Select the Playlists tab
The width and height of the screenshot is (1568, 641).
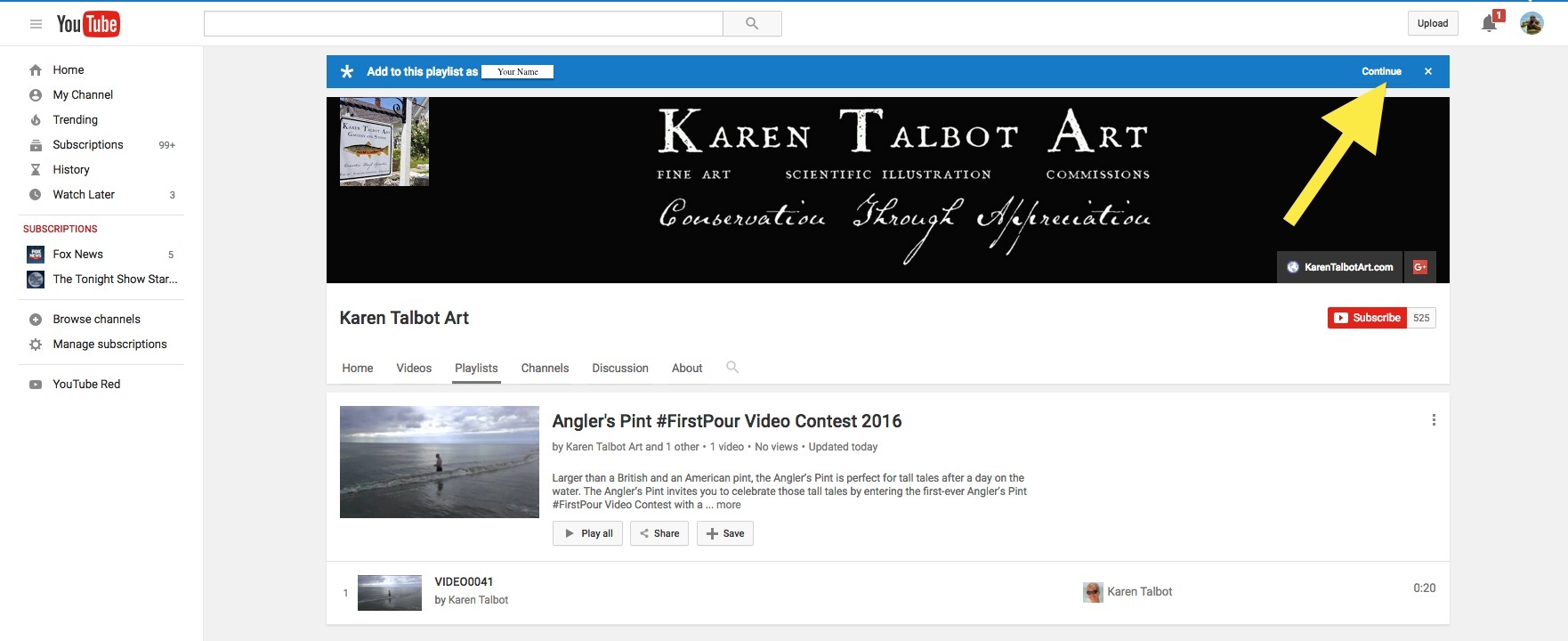pos(476,368)
